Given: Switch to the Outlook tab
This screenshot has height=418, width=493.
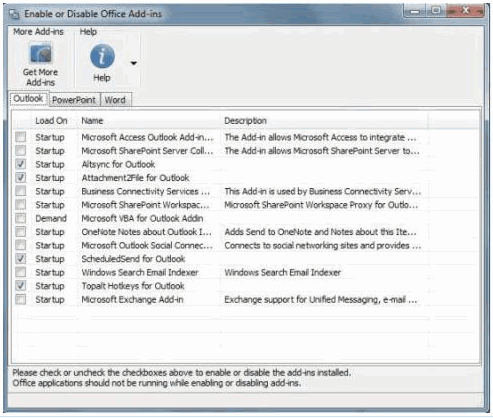Looking at the screenshot, I should click(x=28, y=99).
